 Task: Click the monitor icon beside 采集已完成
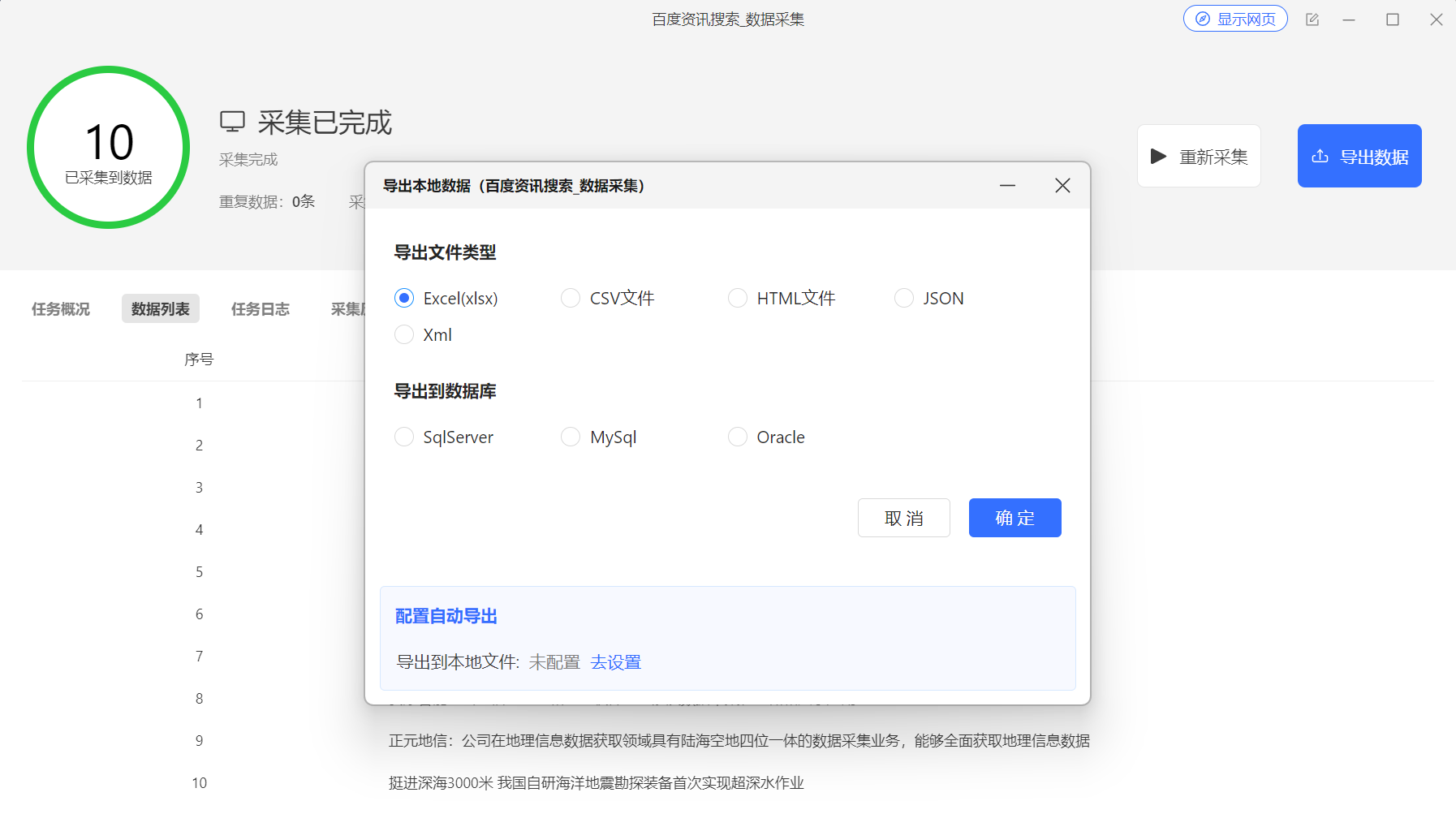(x=232, y=122)
